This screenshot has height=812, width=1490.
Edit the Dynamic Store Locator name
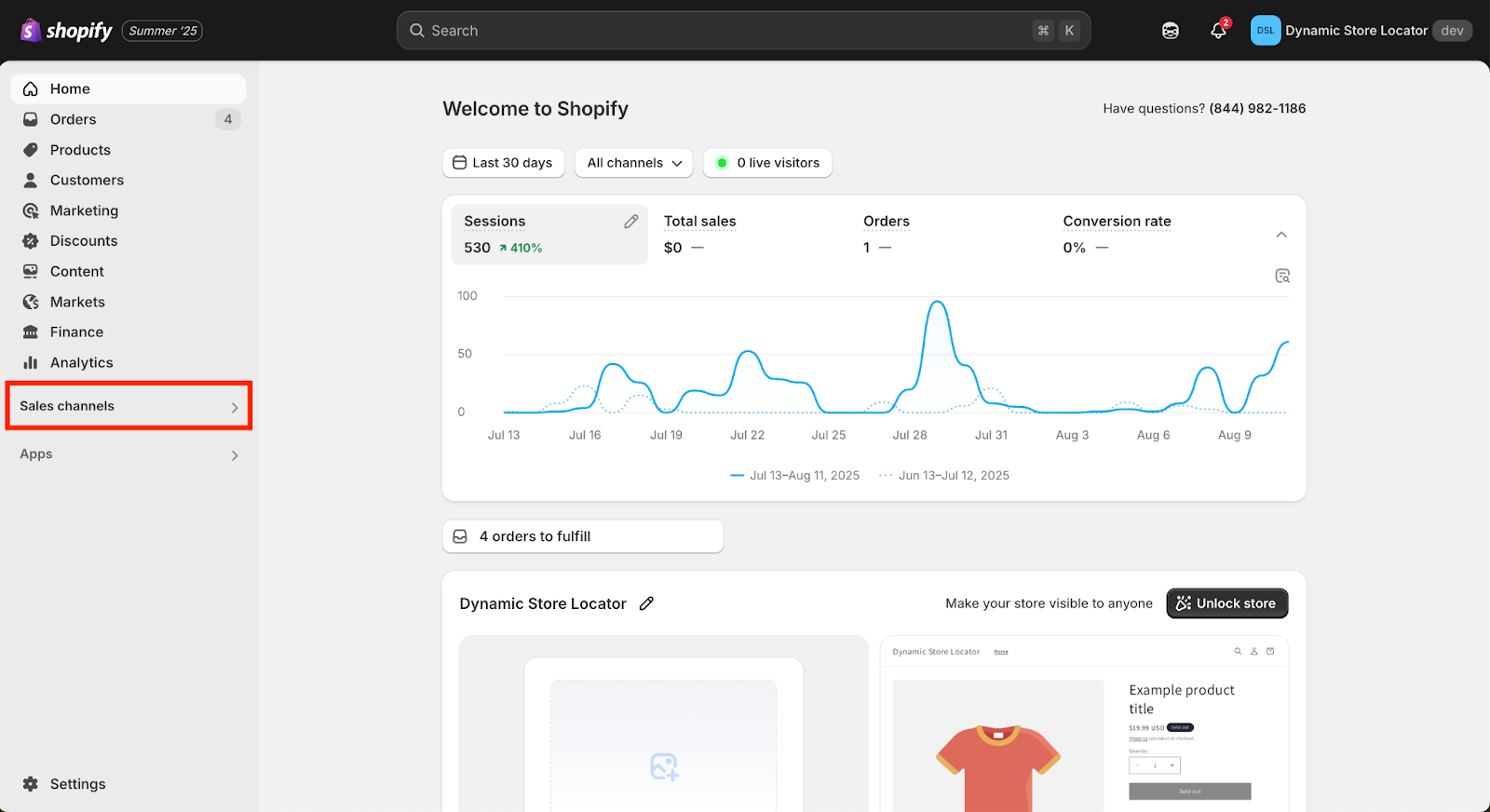[647, 603]
